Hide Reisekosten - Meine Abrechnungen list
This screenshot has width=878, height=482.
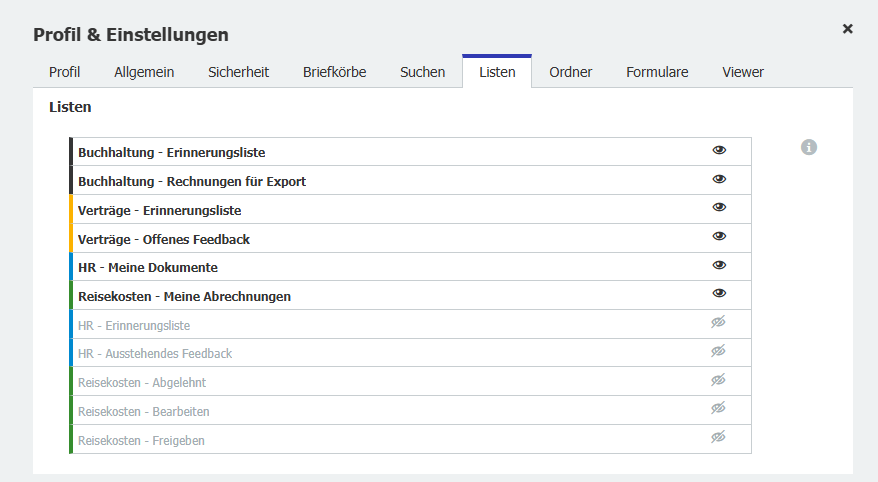(x=719, y=293)
